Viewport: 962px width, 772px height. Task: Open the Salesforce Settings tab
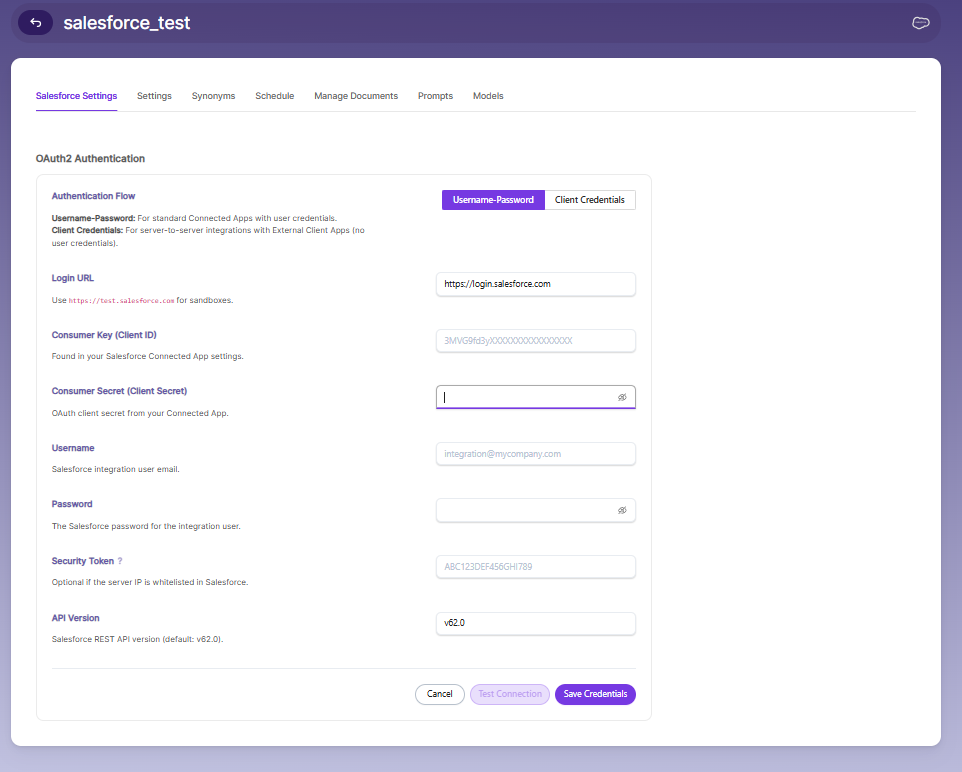pyautogui.click(x=76, y=96)
